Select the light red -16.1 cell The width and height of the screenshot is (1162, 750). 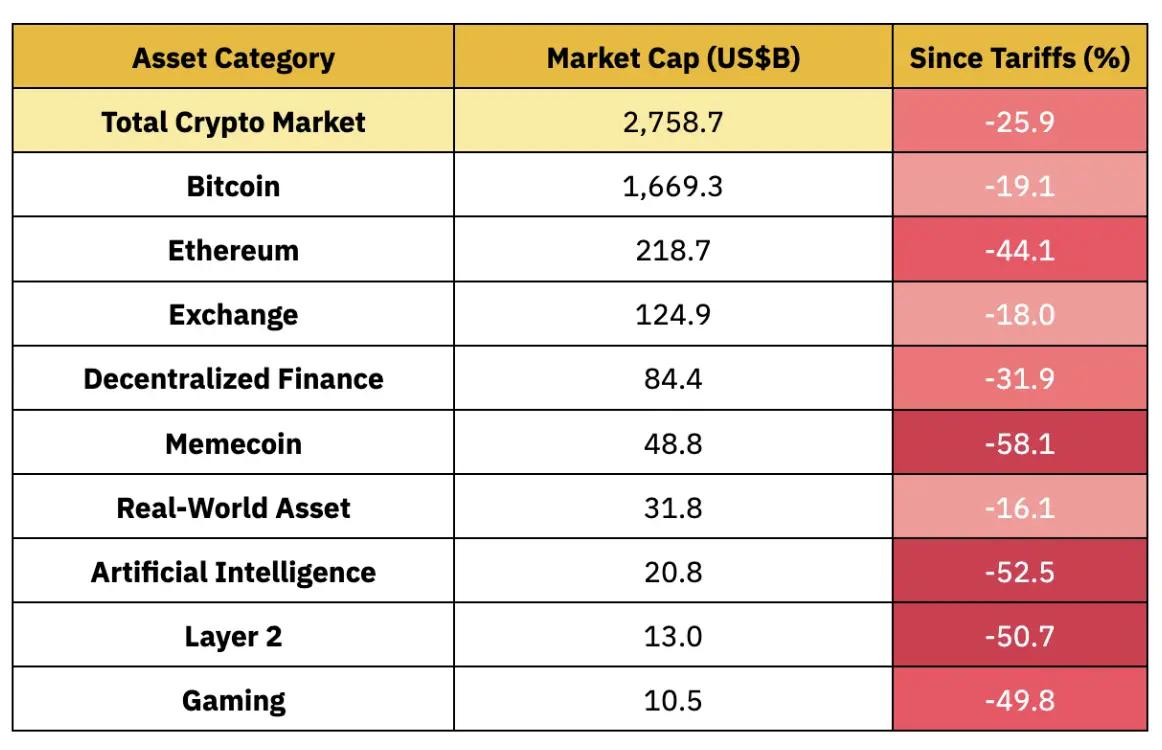point(1019,507)
